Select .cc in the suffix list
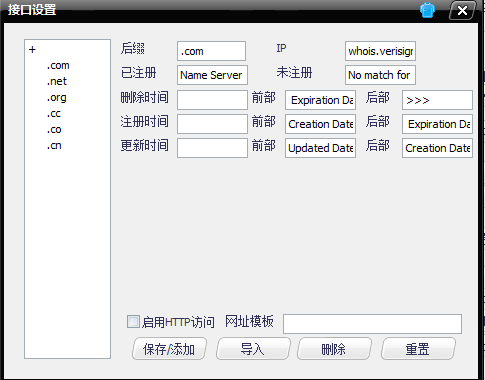Image resolution: width=485 pixels, height=380 pixels. coord(54,114)
